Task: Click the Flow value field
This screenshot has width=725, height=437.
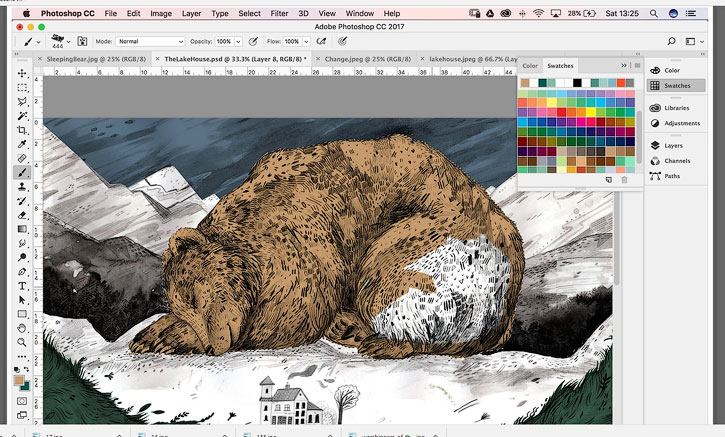Action: coord(292,42)
